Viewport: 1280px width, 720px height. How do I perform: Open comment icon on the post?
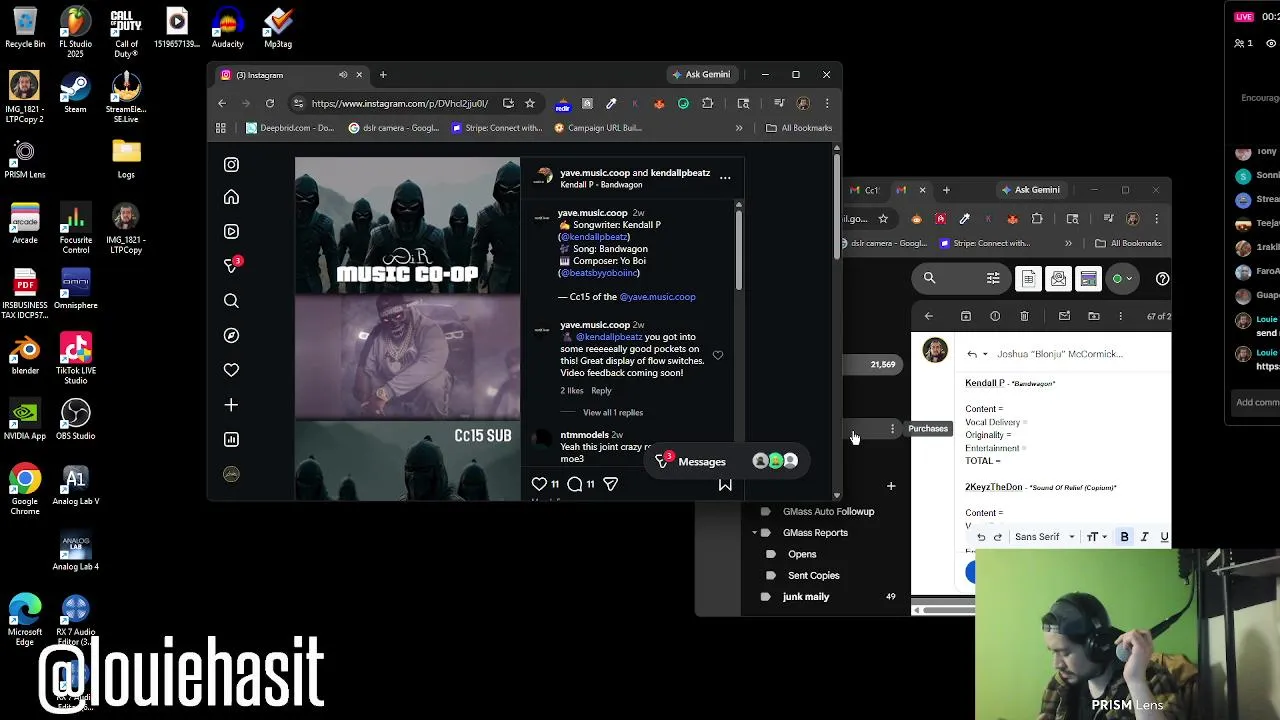[x=575, y=484]
